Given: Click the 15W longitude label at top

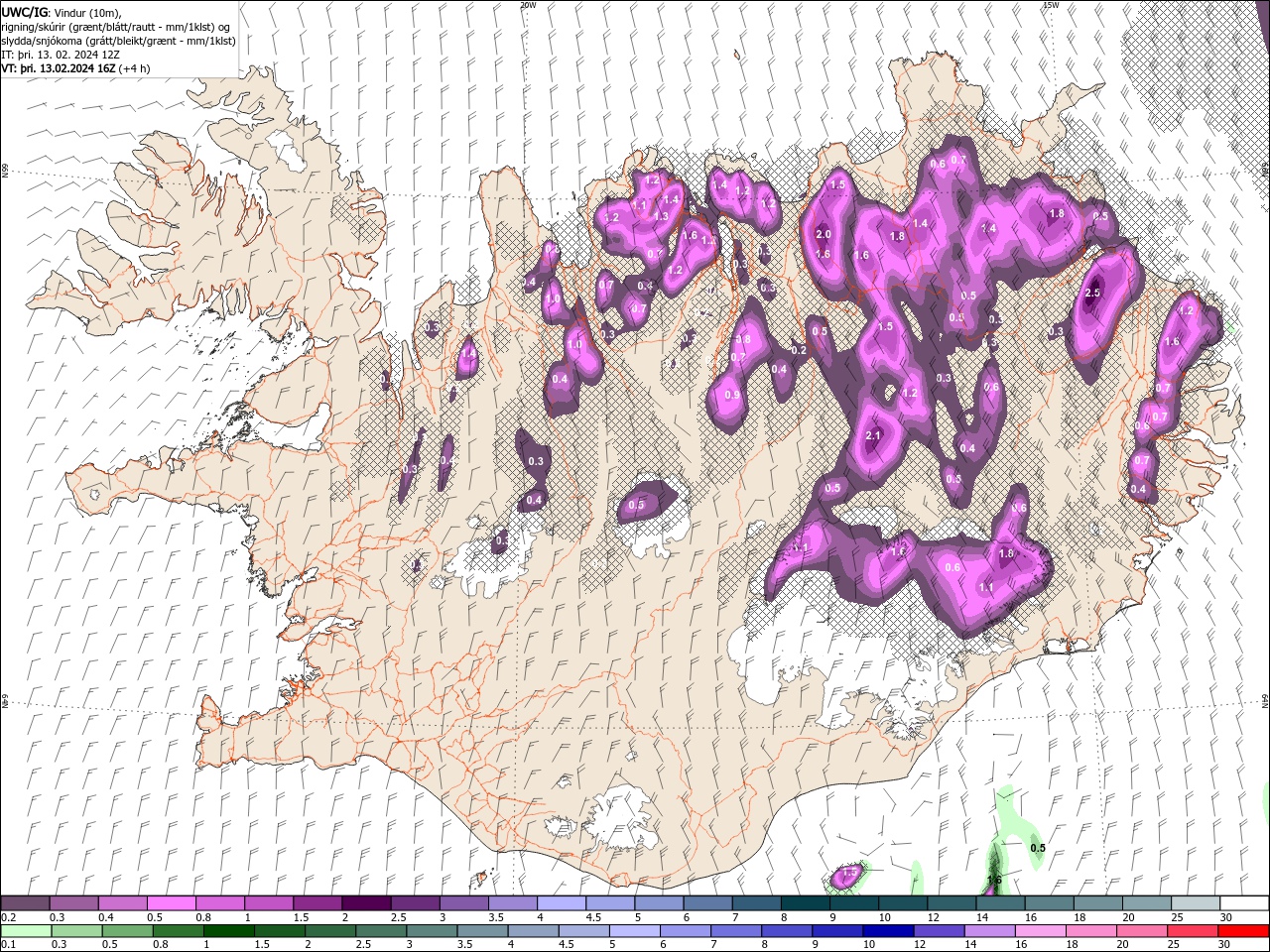Looking at the screenshot, I should point(1051,5).
